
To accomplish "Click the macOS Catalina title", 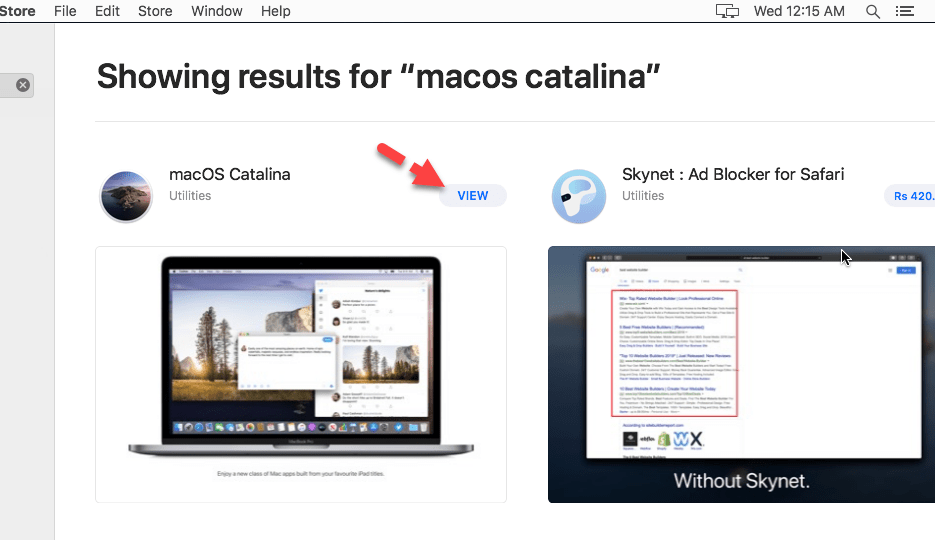I will click(x=230, y=174).
